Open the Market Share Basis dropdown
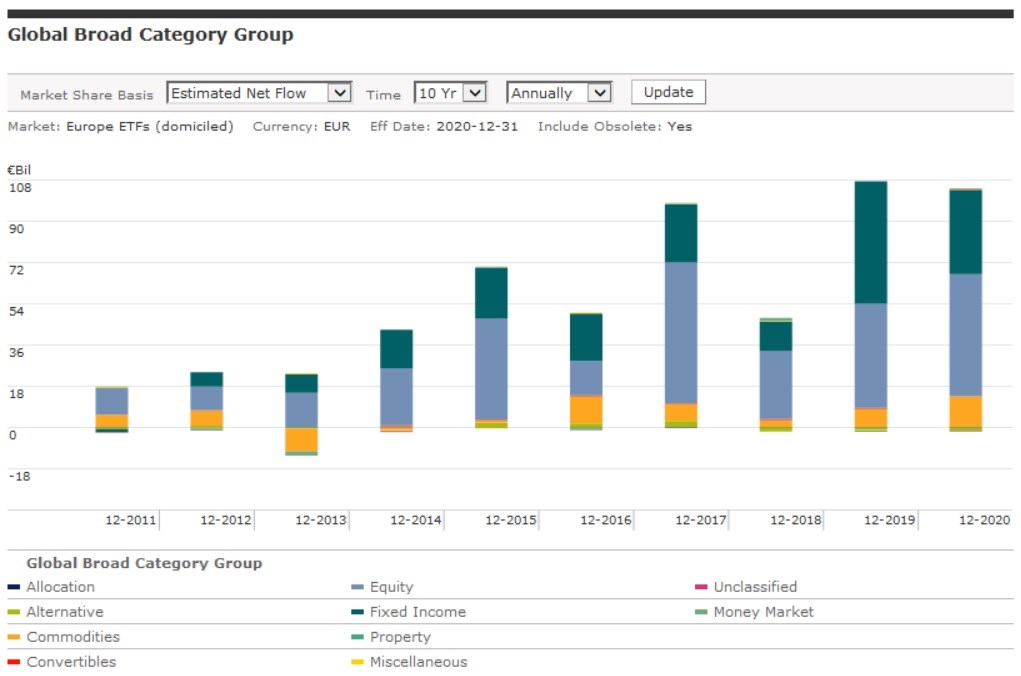This screenshot has width=1021, height=676. click(x=259, y=93)
